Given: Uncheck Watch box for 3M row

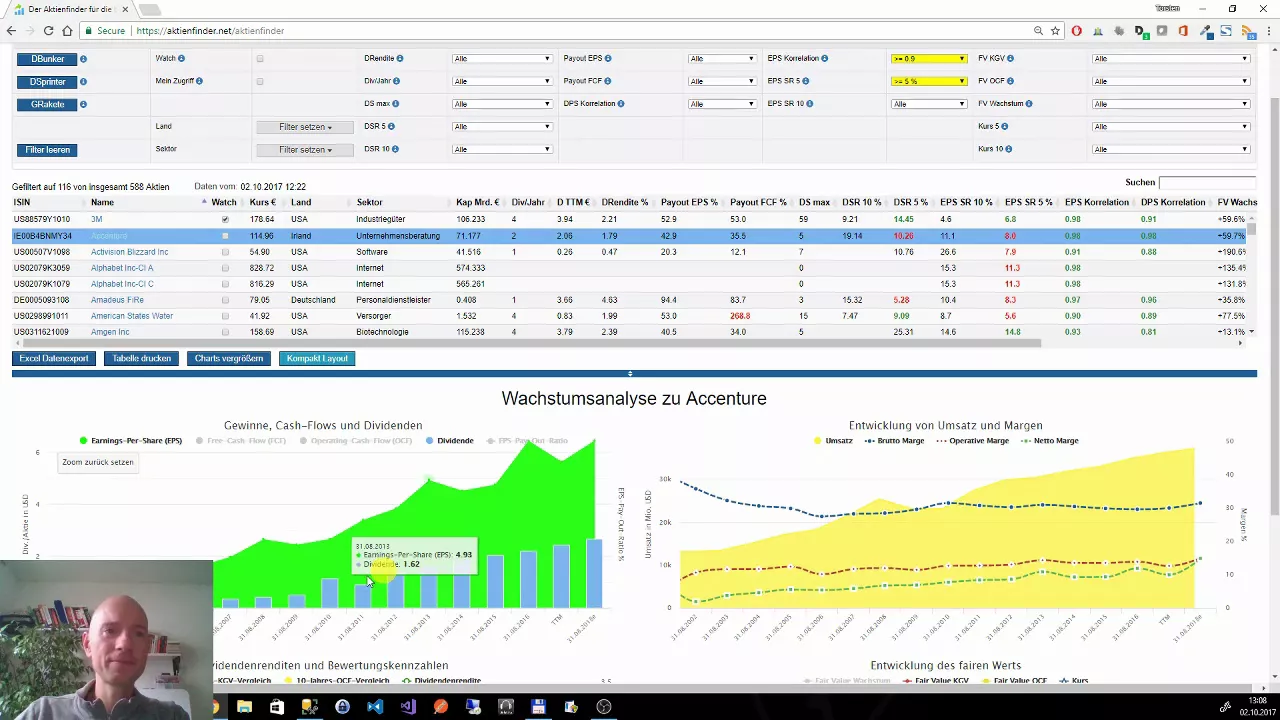Looking at the screenshot, I should click(225, 219).
